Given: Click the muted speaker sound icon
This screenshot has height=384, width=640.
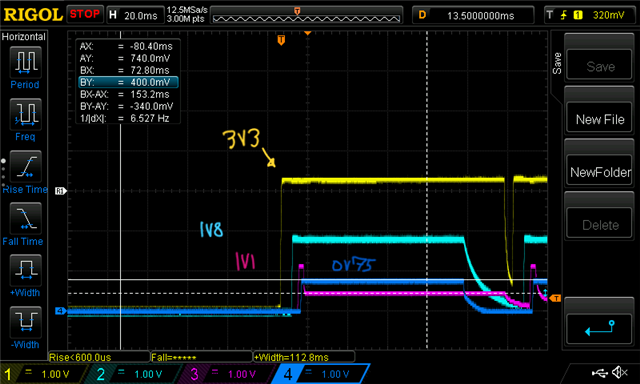Looking at the screenshot, I should pos(620,372).
